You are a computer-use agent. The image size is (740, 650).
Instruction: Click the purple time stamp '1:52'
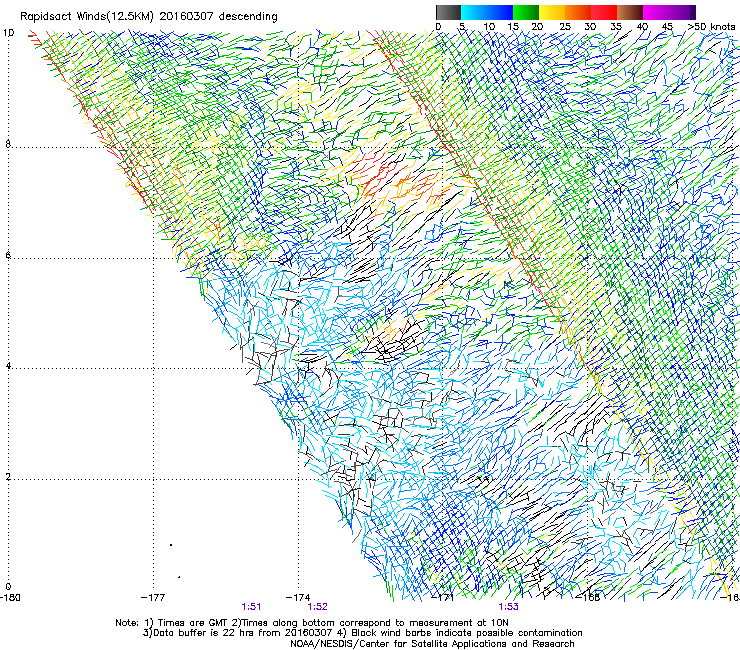click(317, 607)
